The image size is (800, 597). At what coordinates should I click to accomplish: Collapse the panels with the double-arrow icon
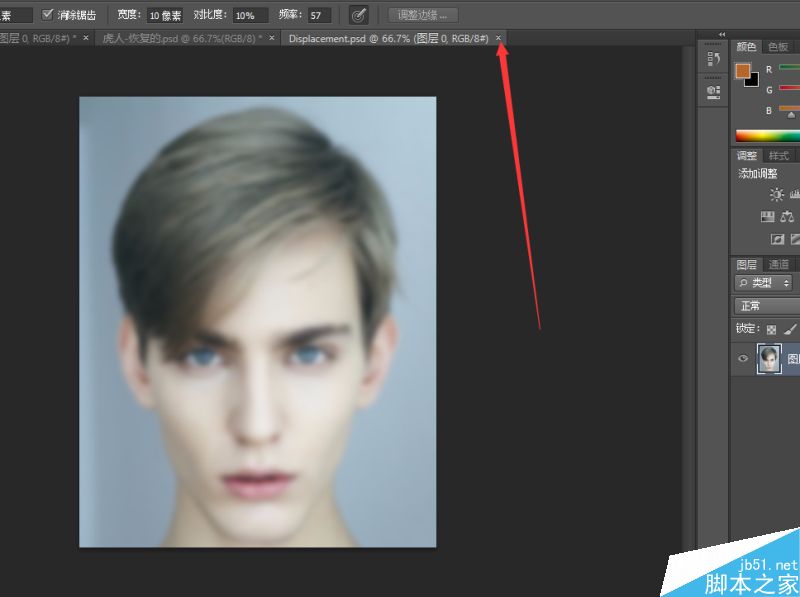click(722, 34)
